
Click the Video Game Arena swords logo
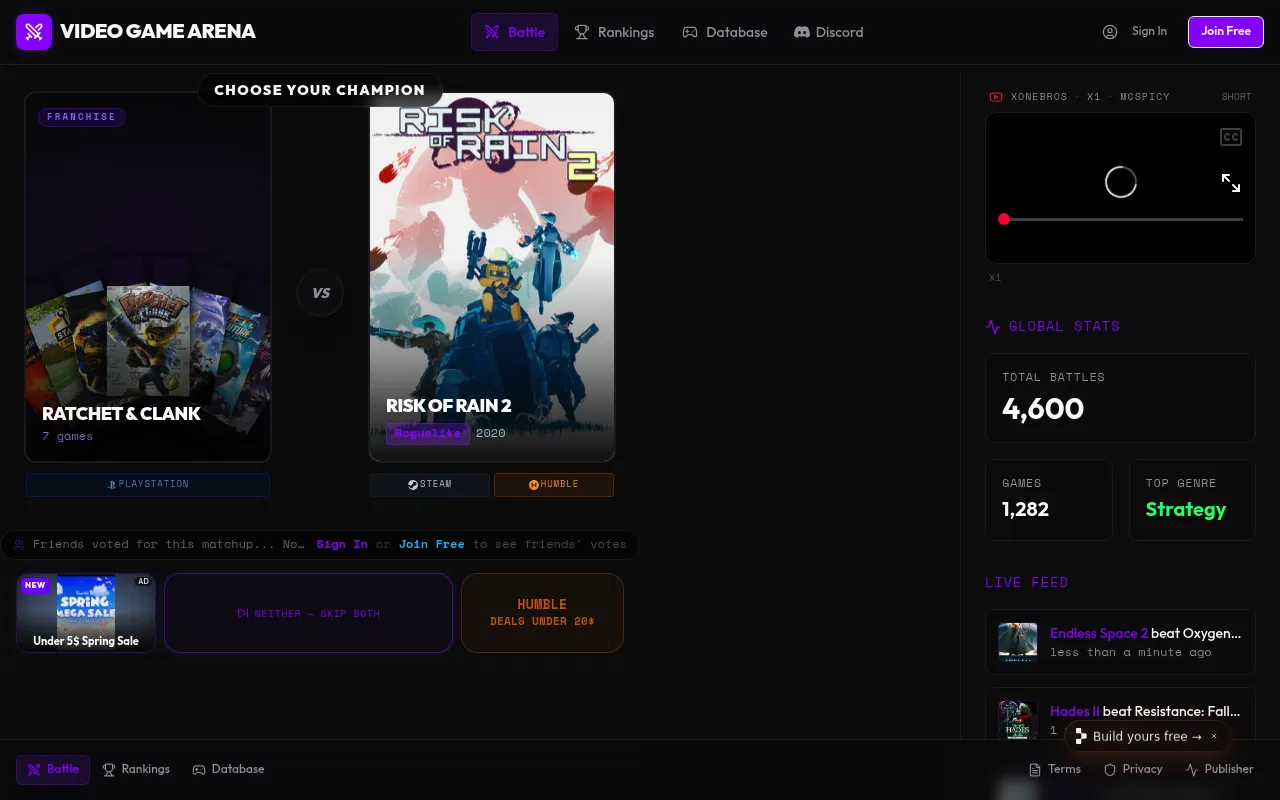(34, 32)
